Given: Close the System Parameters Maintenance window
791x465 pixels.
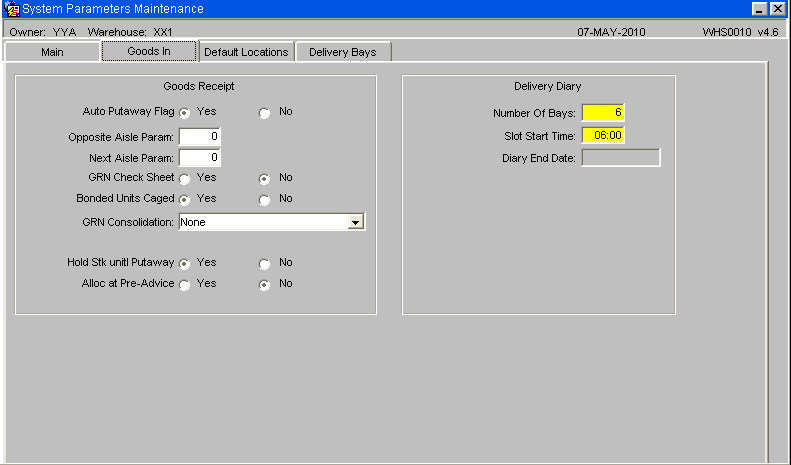Looking at the screenshot, I should 778,9.
